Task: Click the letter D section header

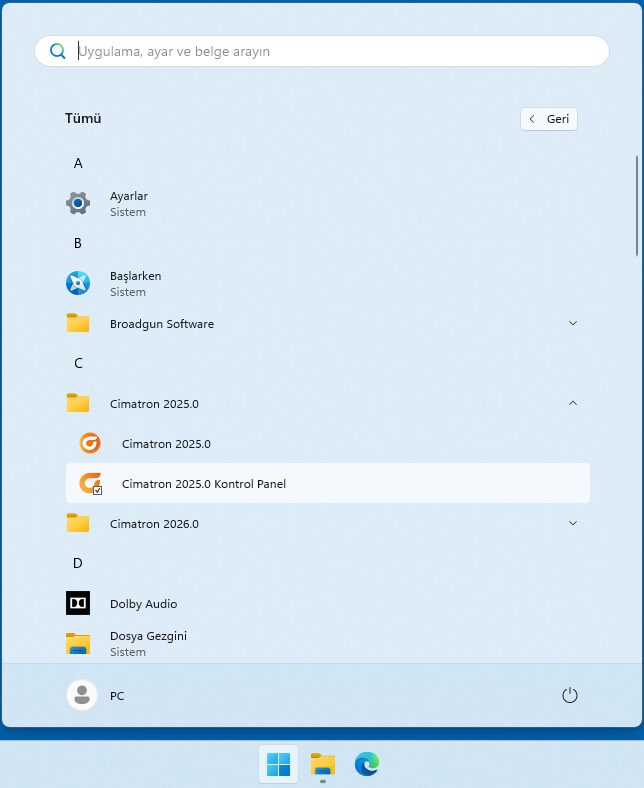Action: point(78,563)
